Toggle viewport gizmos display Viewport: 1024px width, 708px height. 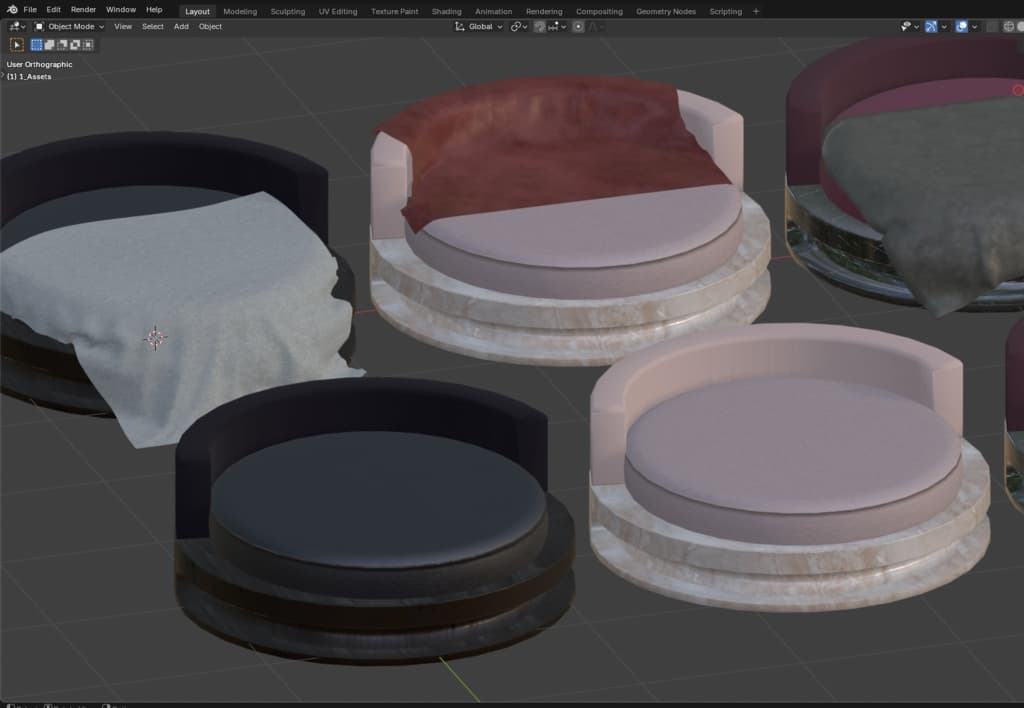(931, 27)
